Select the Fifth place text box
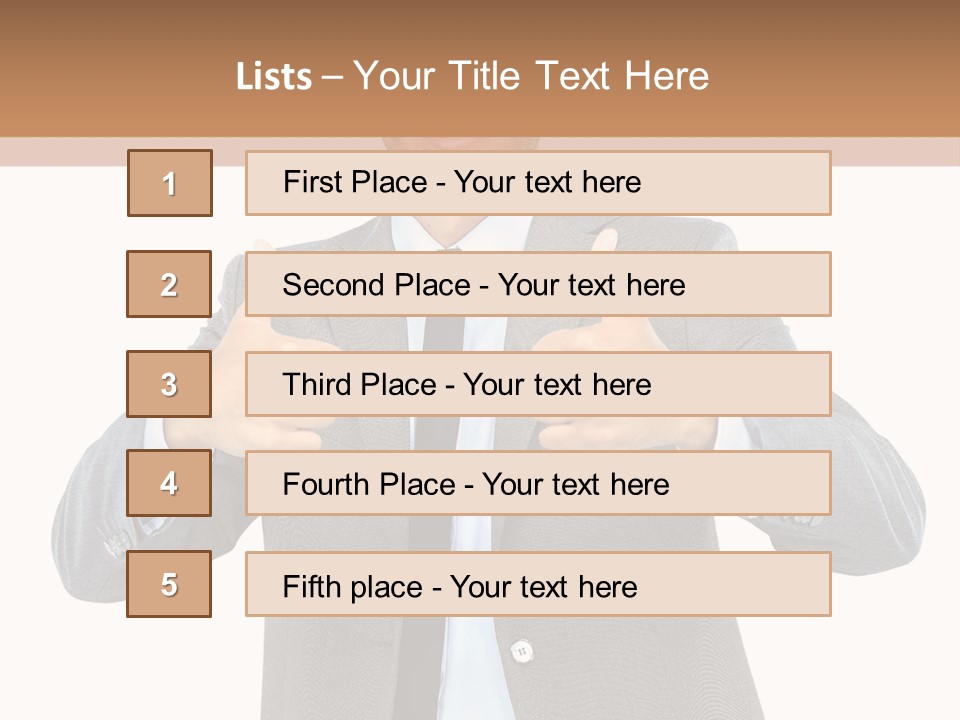The image size is (960, 720). (x=538, y=584)
